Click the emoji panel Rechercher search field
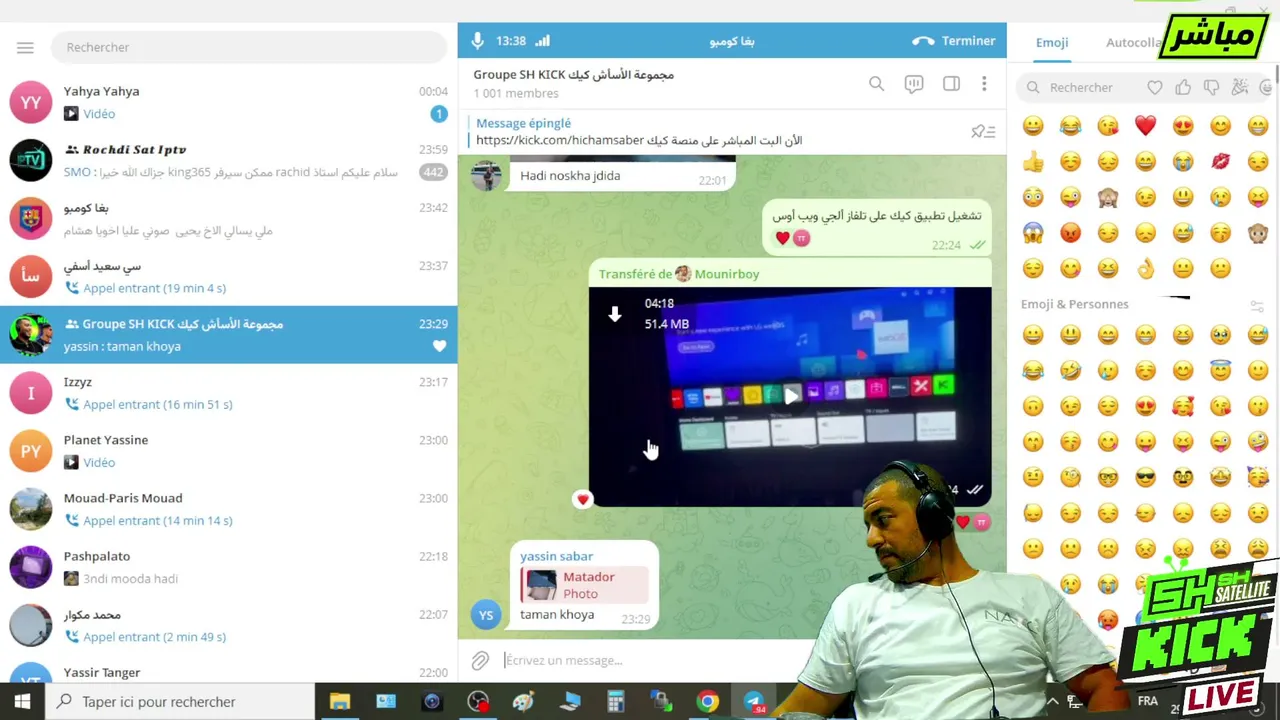The width and height of the screenshot is (1280, 720). (x=1082, y=88)
